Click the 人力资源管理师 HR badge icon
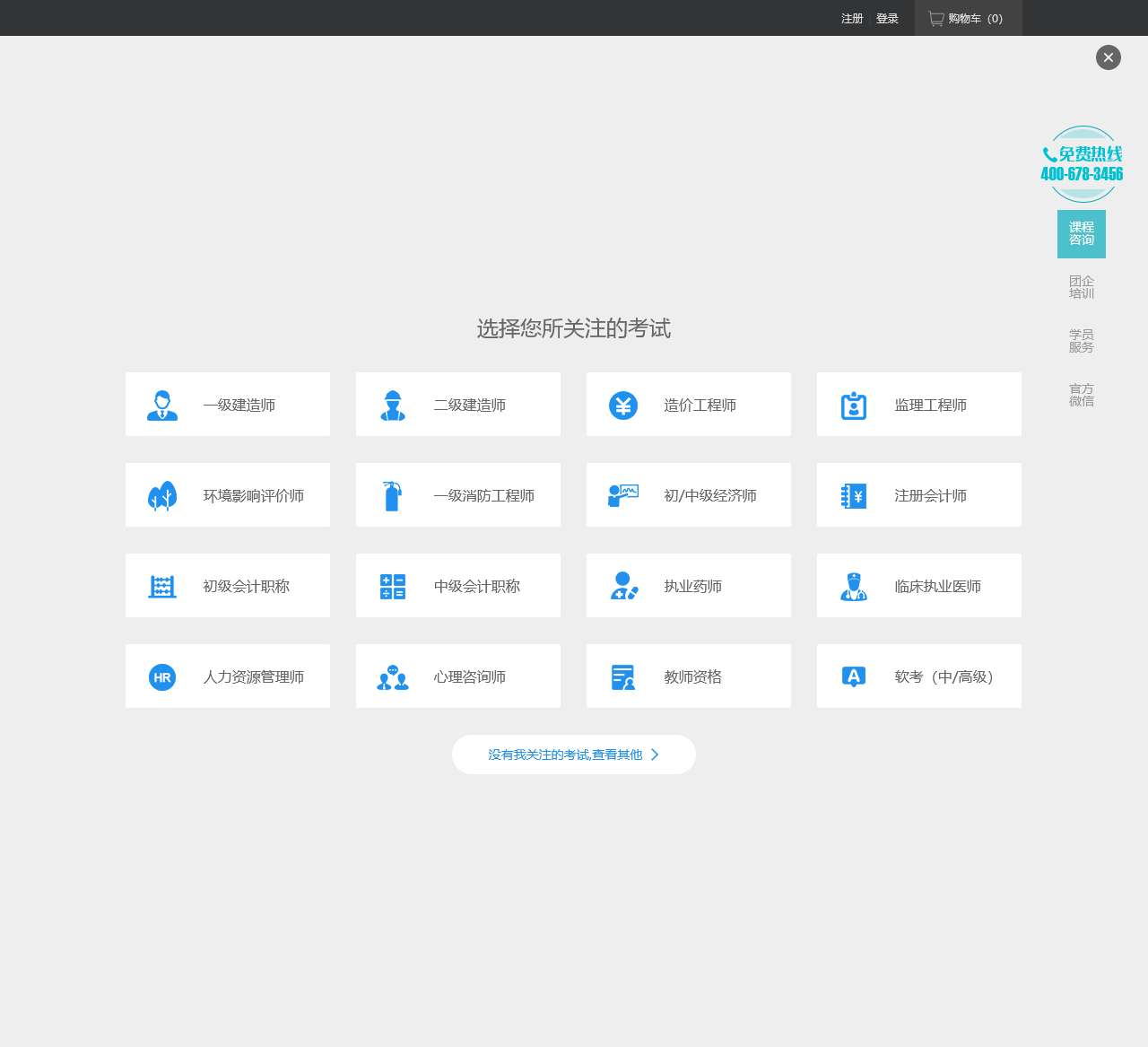 click(x=162, y=677)
